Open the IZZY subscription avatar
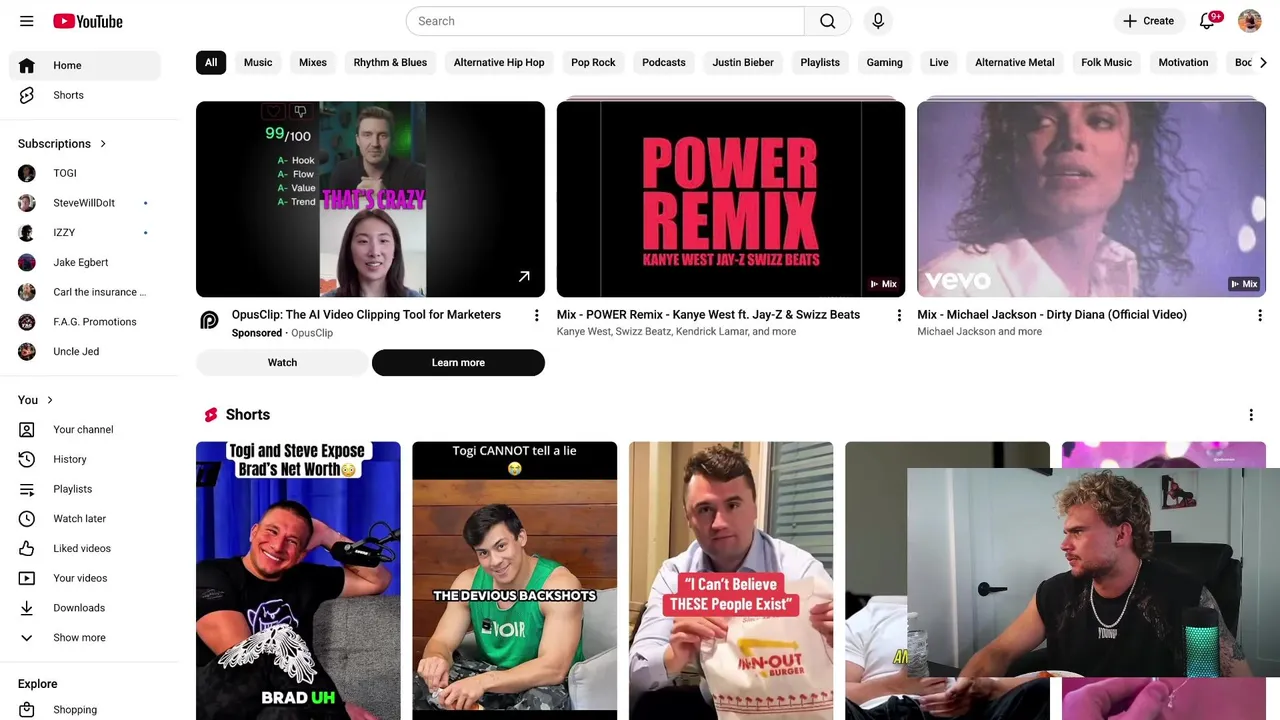This screenshot has width=1280, height=720. (x=27, y=233)
